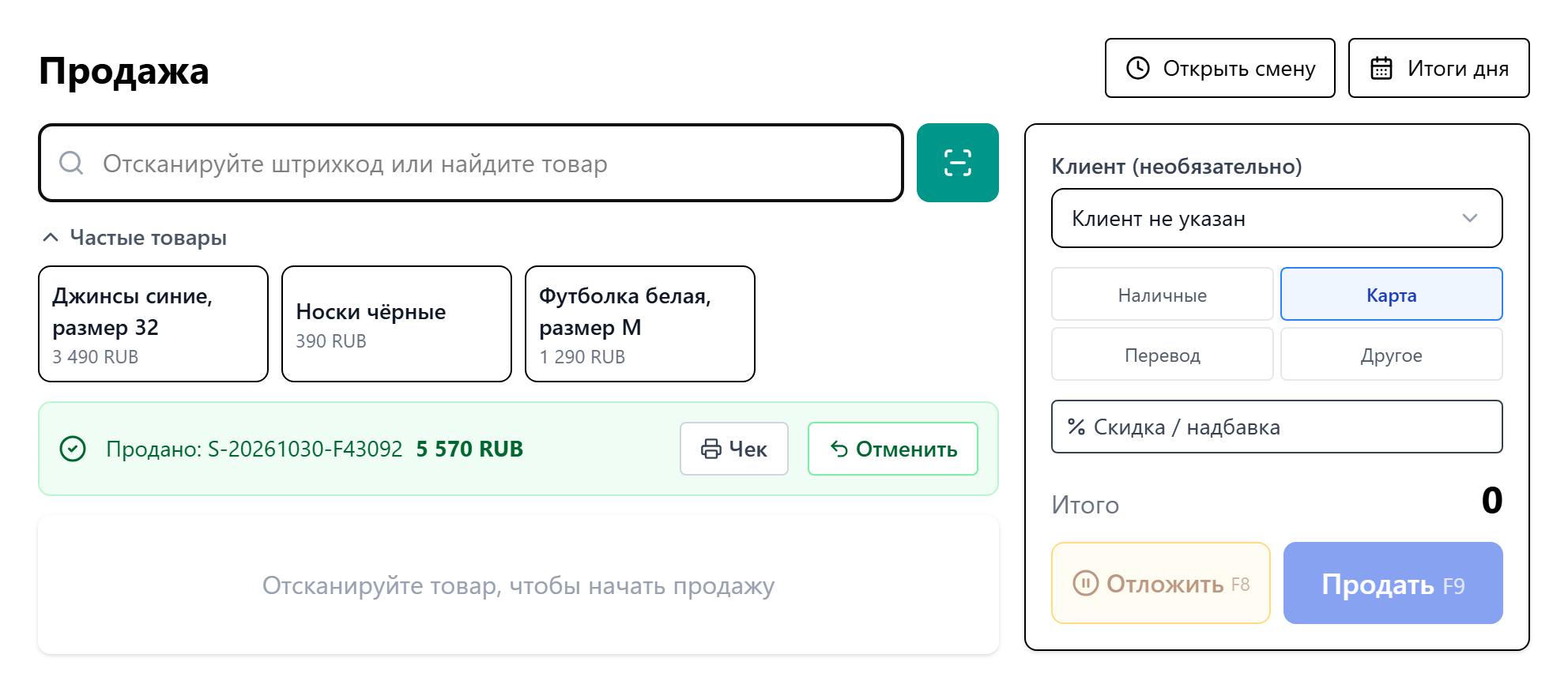The height and width of the screenshot is (692, 1568).
Task: Select Наличные payment method
Action: tap(1162, 295)
